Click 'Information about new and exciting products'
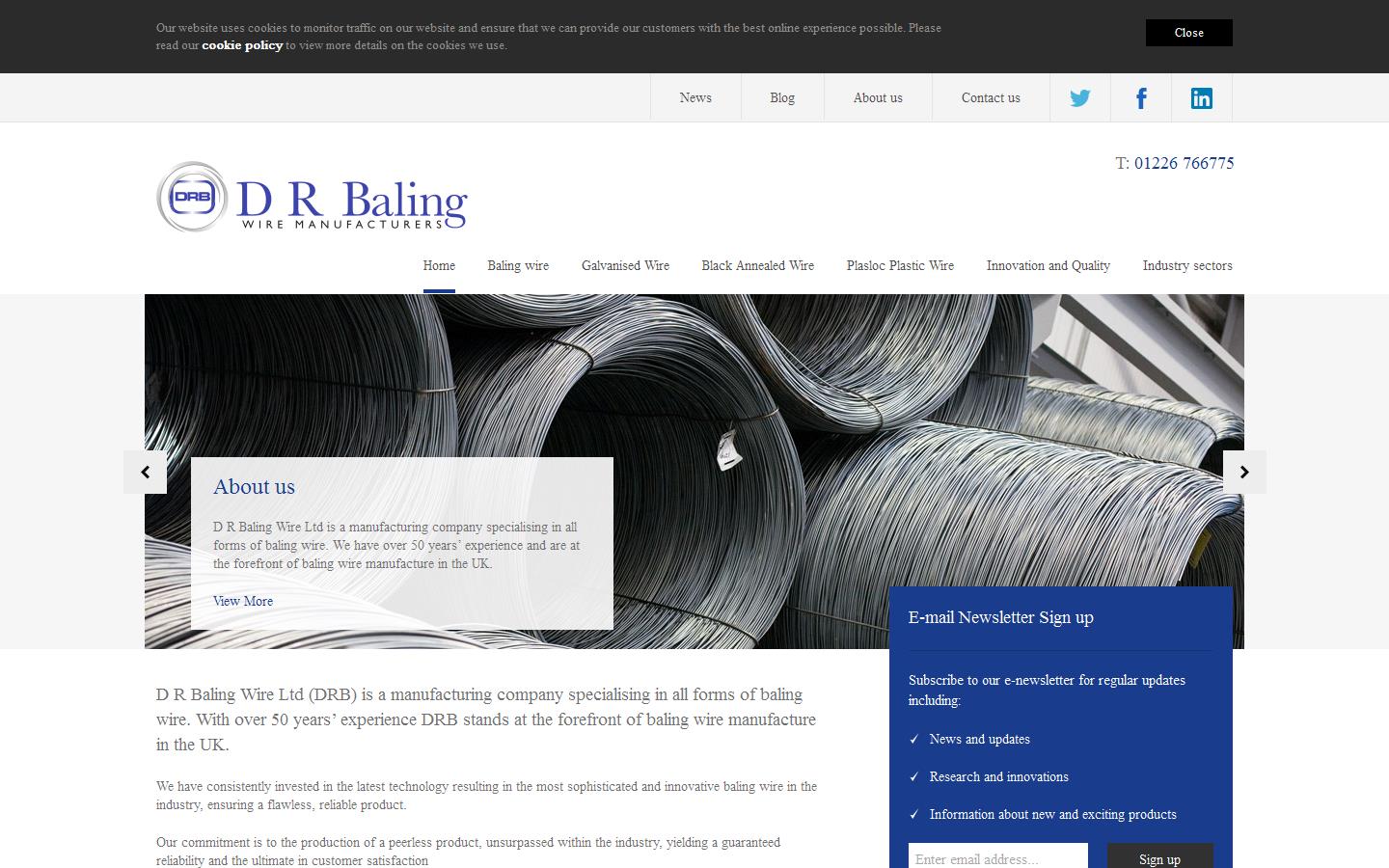Viewport: 1389px width, 868px height. tap(1052, 814)
